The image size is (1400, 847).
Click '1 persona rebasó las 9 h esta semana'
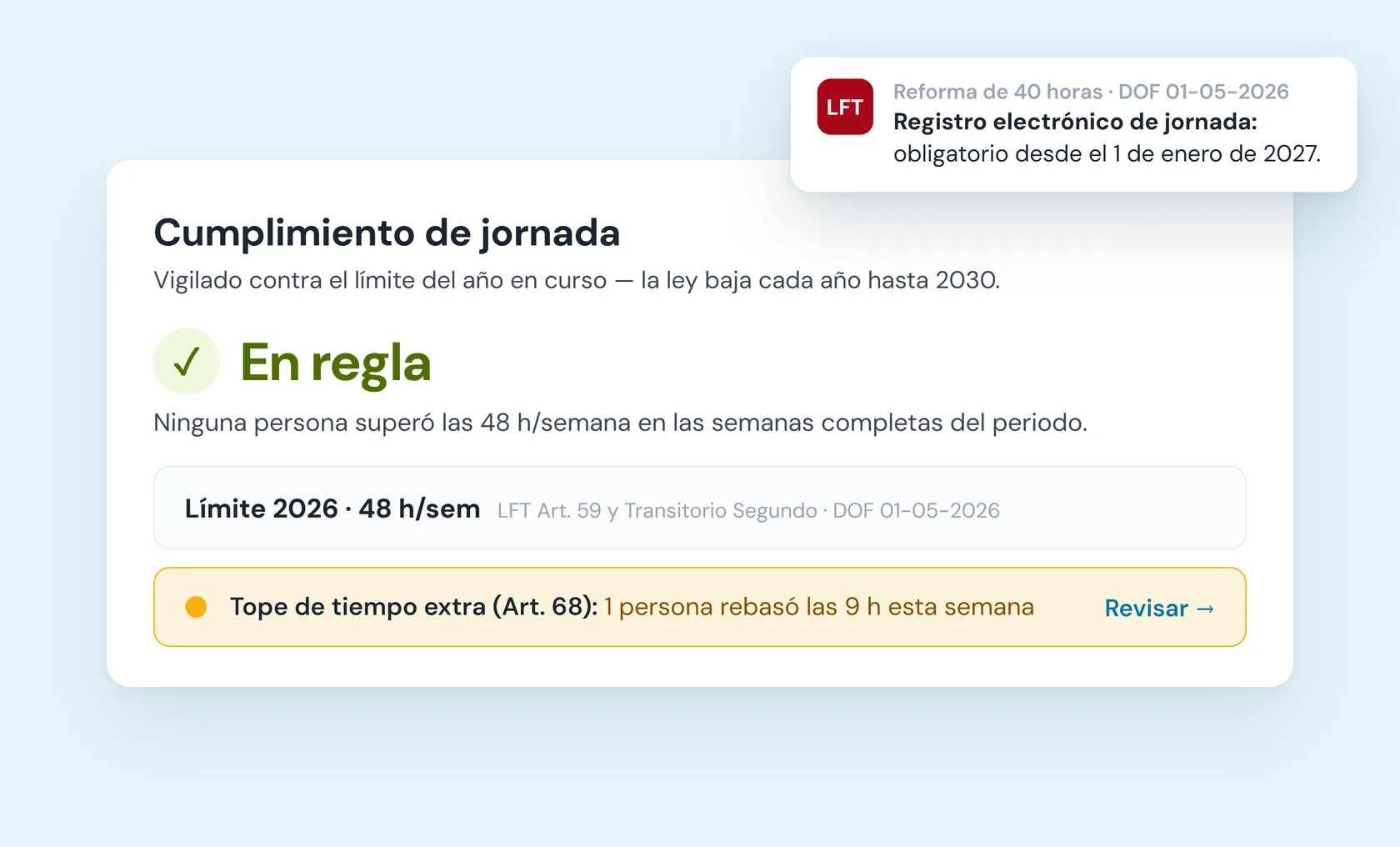(x=819, y=607)
